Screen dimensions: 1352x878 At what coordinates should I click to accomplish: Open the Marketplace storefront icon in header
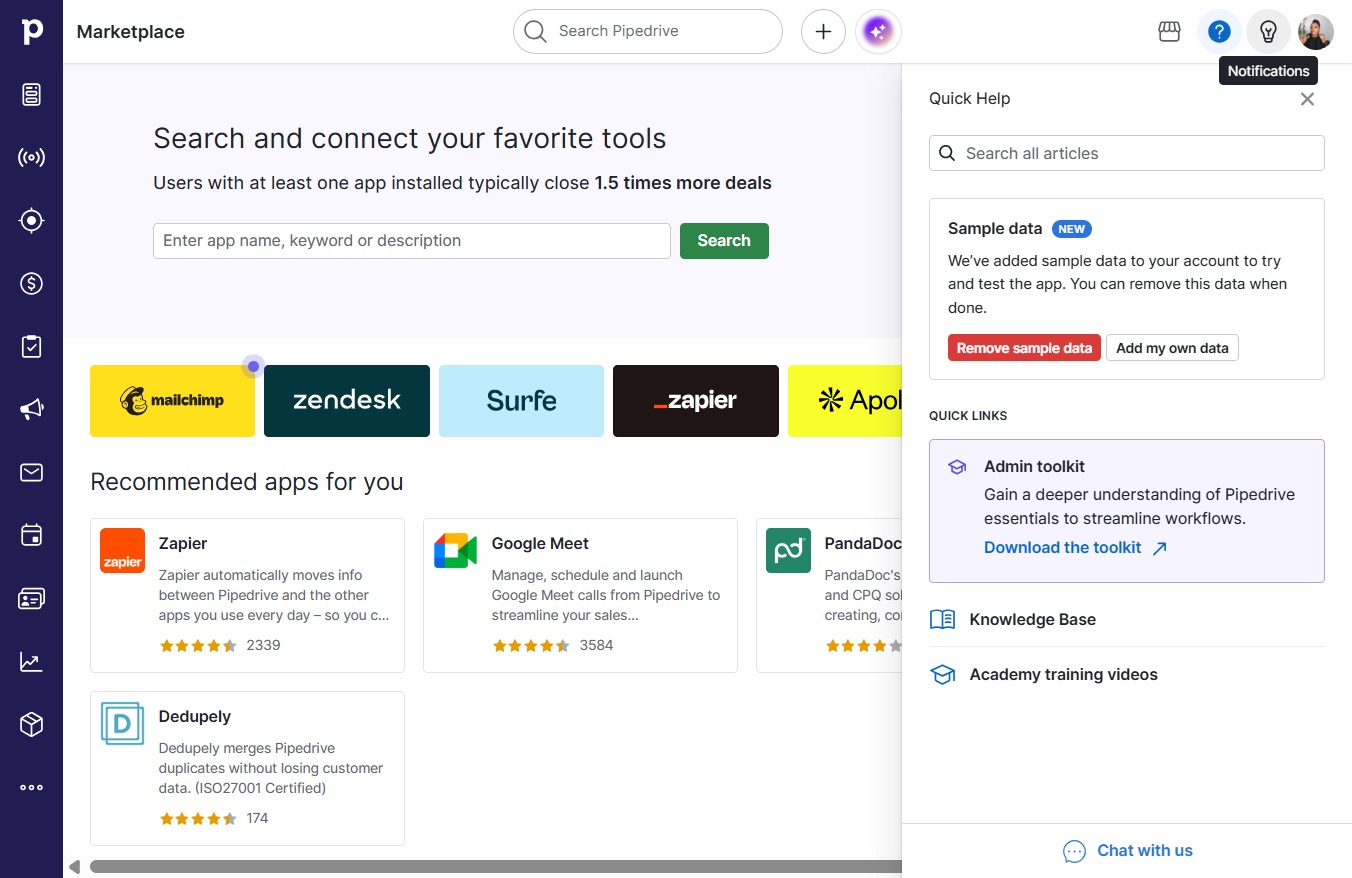[x=1170, y=32]
